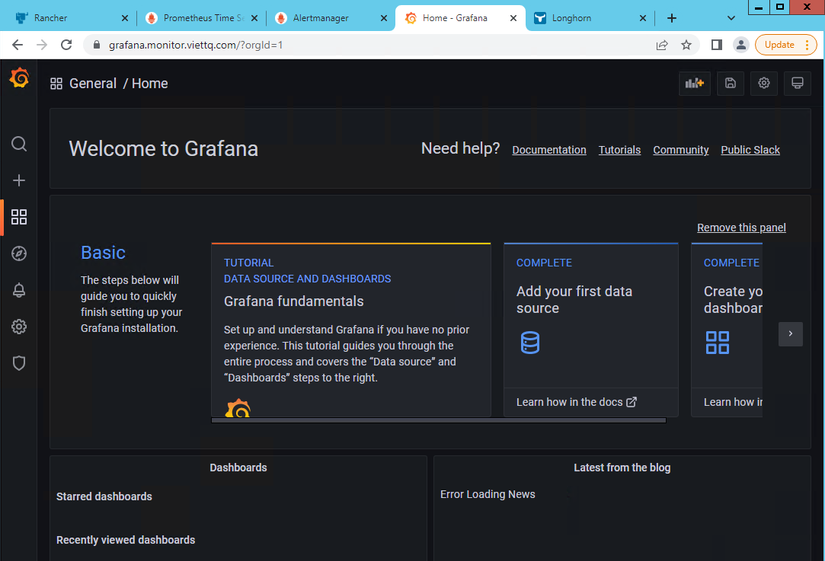Click the browser forward arrow
The height and width of the screenshot is (561, 825).
42,45
